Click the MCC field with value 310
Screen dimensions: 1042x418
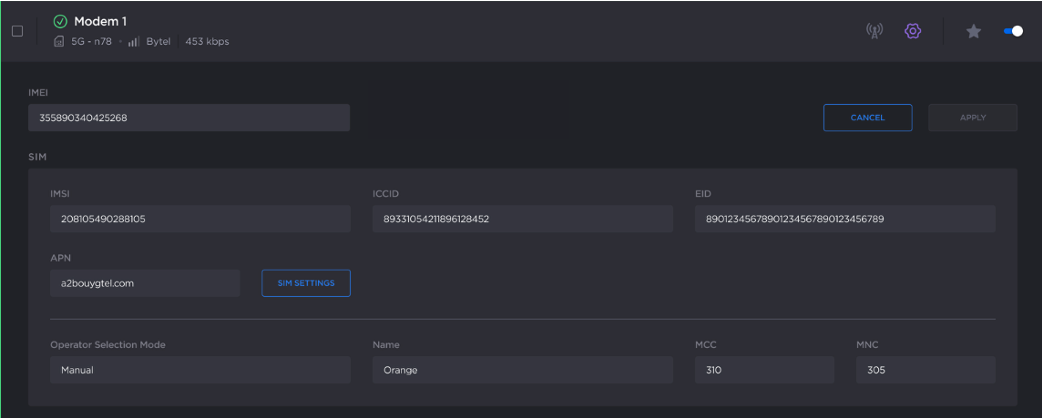(764, 370)
